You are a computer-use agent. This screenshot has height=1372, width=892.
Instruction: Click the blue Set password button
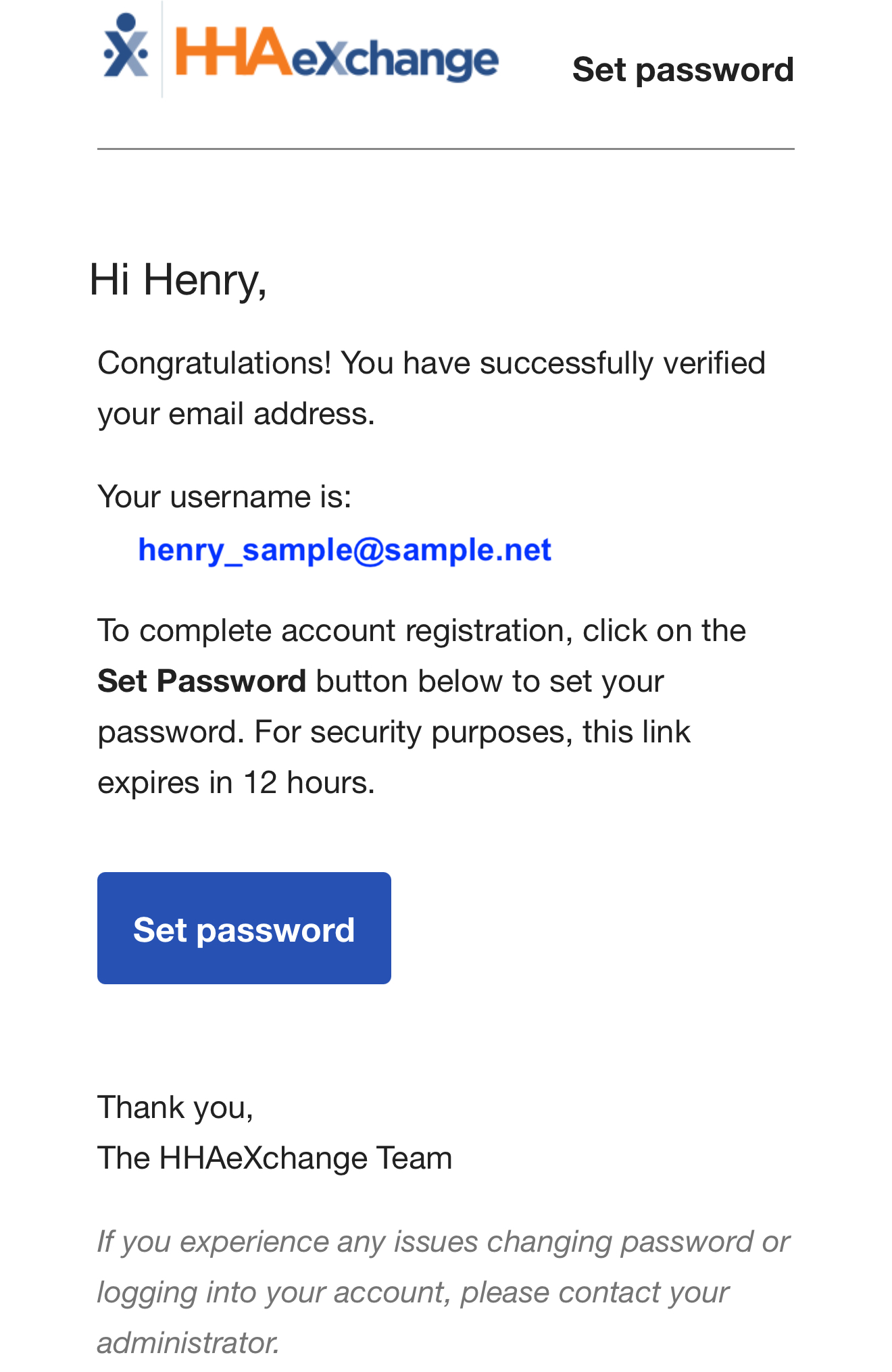pyautogui.click(x=244, y=928)
